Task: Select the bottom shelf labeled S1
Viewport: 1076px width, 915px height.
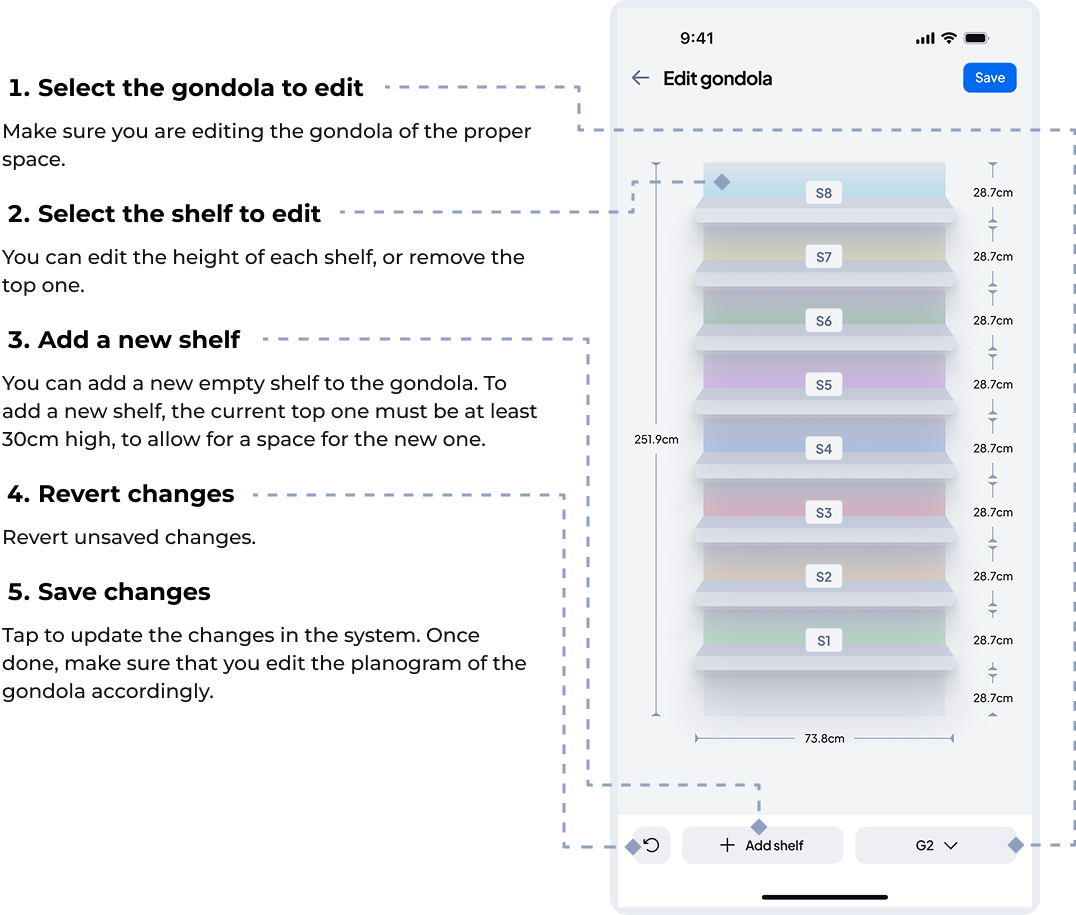Action: pos(822,640)
